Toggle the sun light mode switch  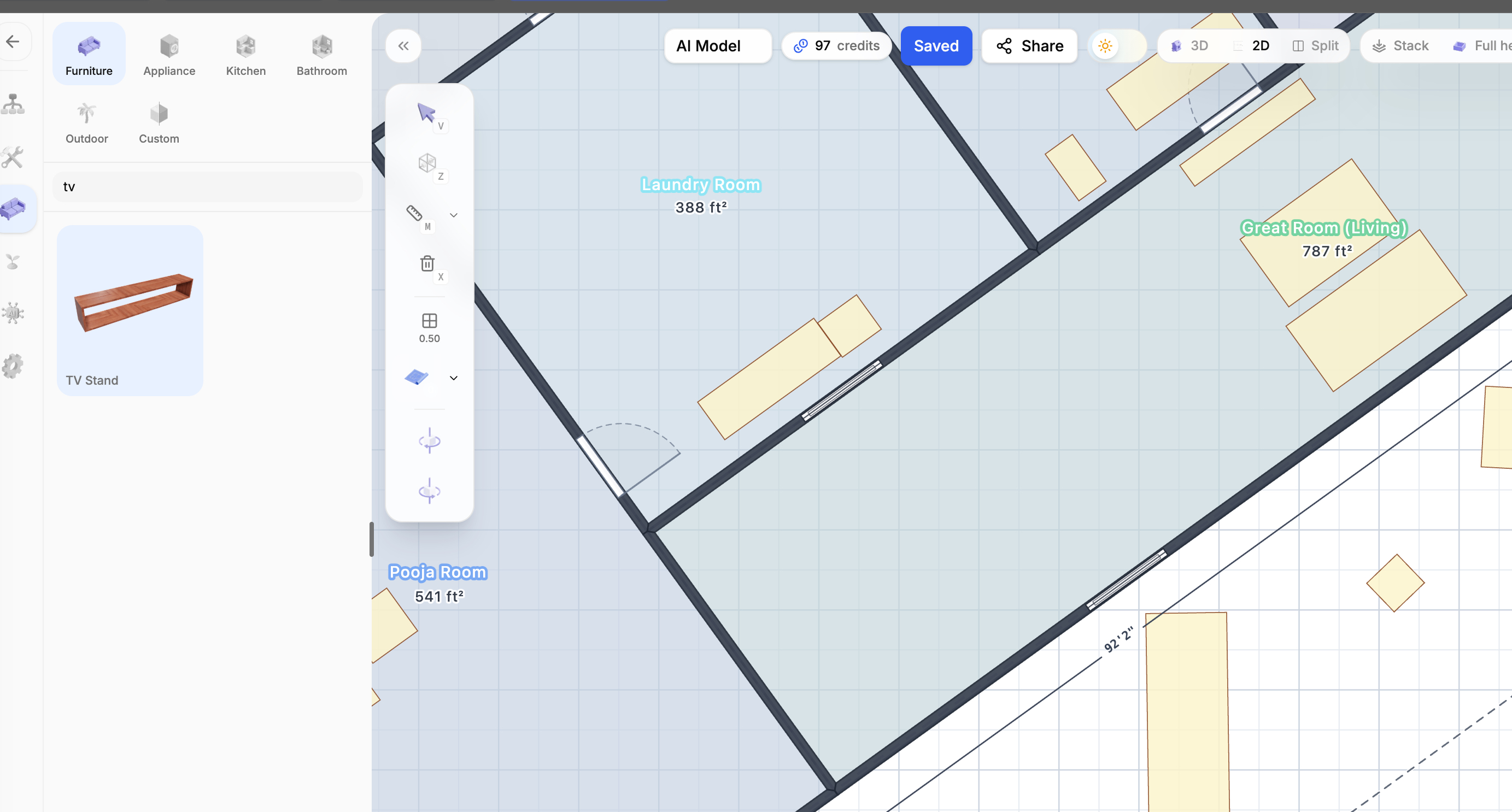(x=1117, y=46)
